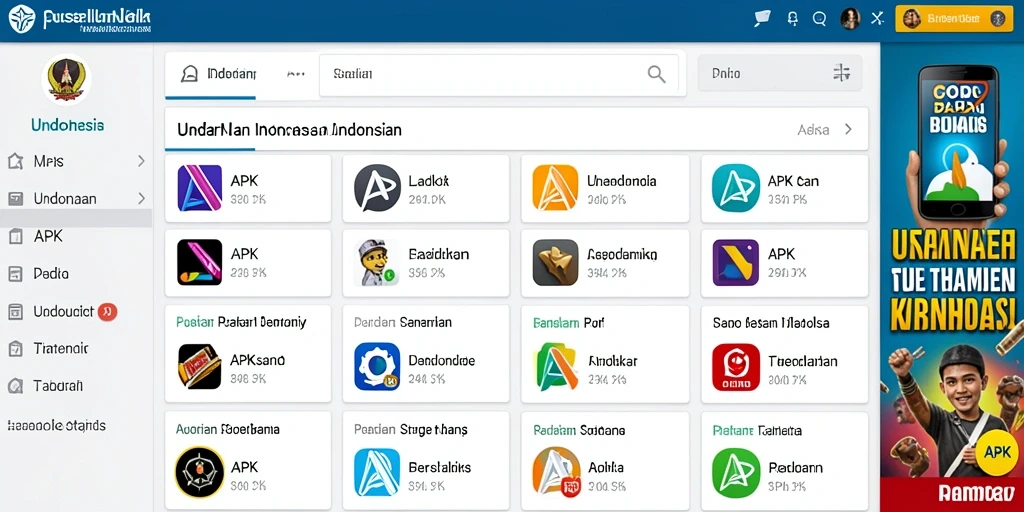Click into the Sardian search field

[x=498, y=74]
